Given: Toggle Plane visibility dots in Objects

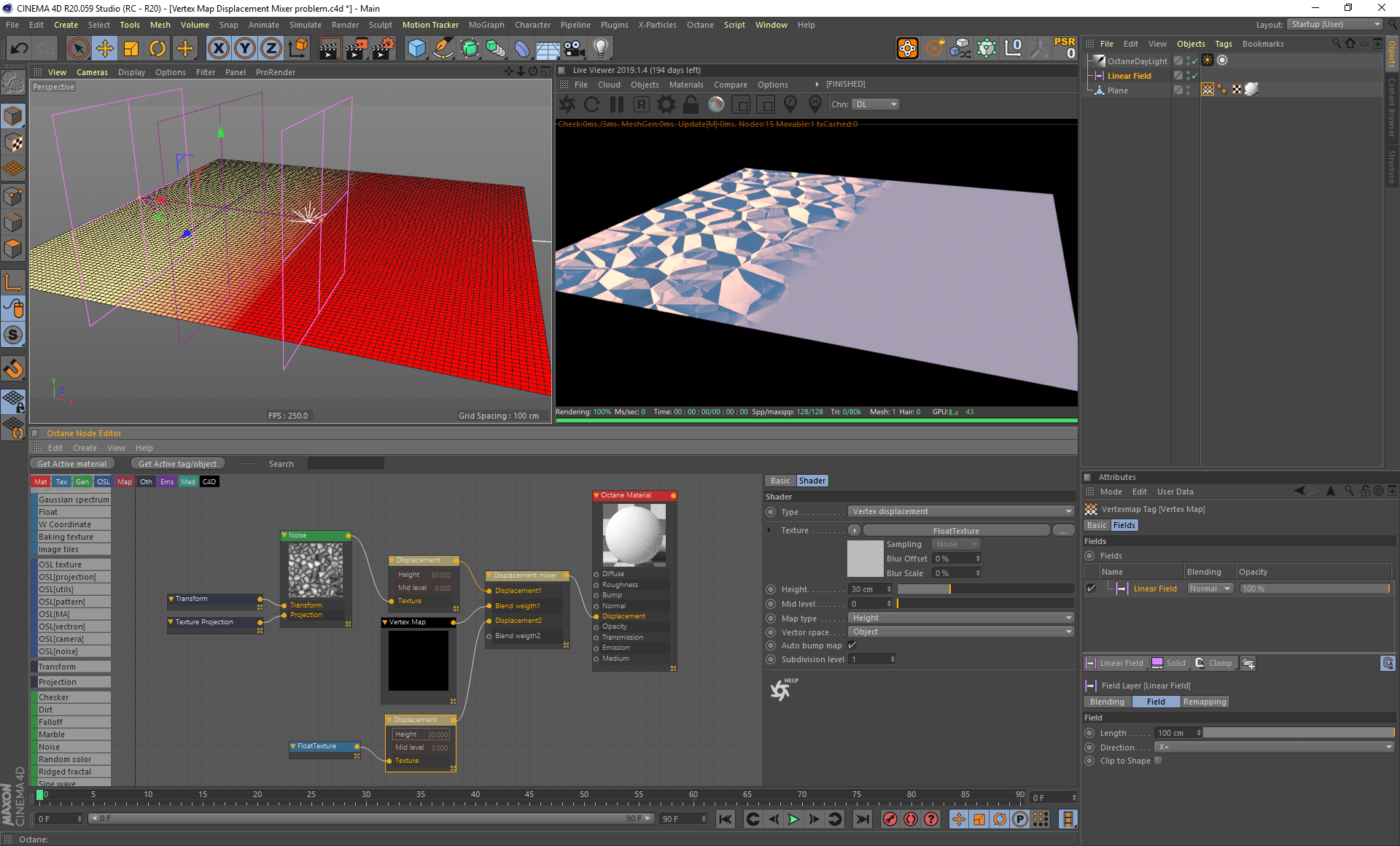Looking at the screenshot, I should point(1188,90).
